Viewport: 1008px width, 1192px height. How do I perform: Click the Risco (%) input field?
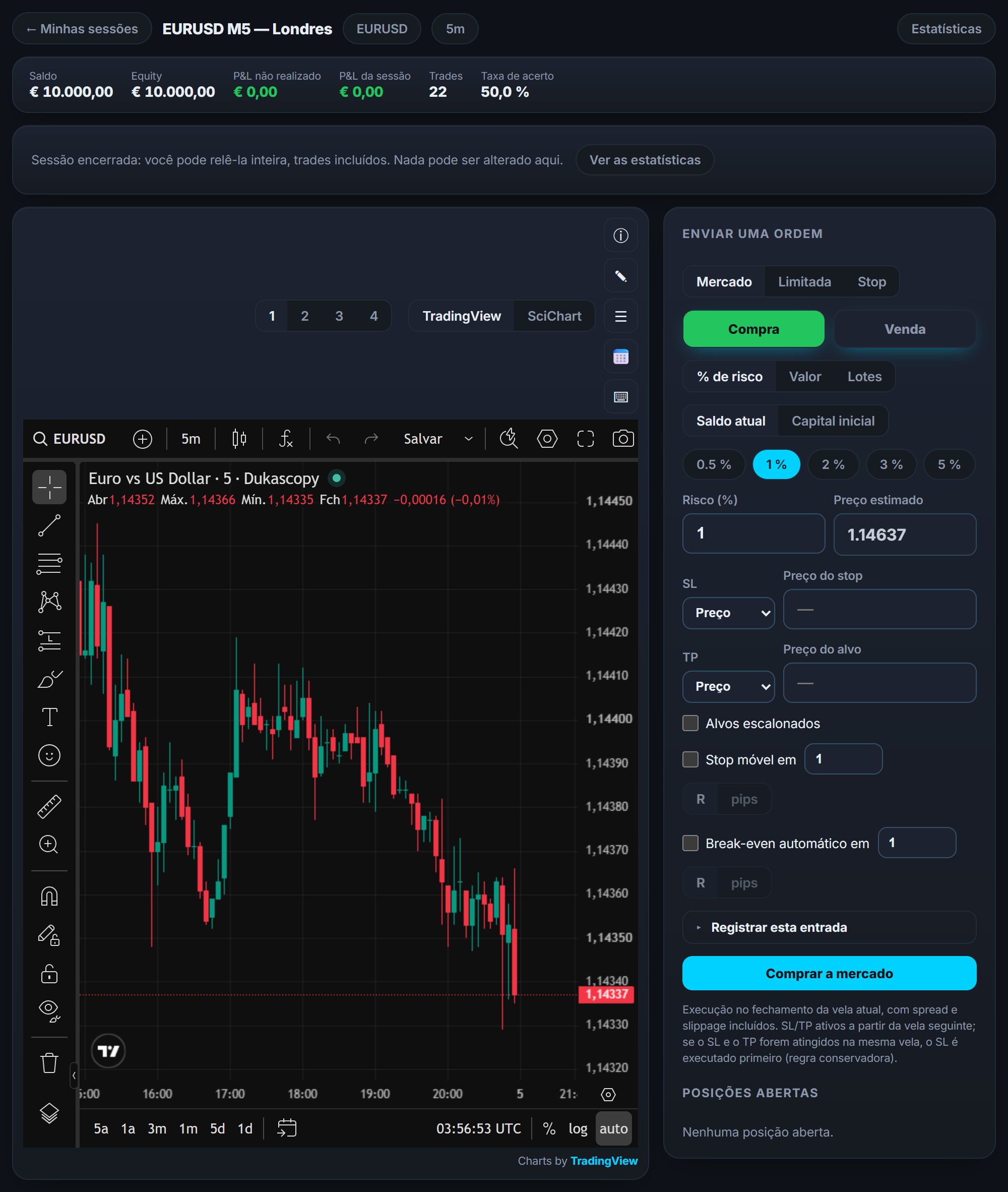pyautogui.click(x=753, y=533)
